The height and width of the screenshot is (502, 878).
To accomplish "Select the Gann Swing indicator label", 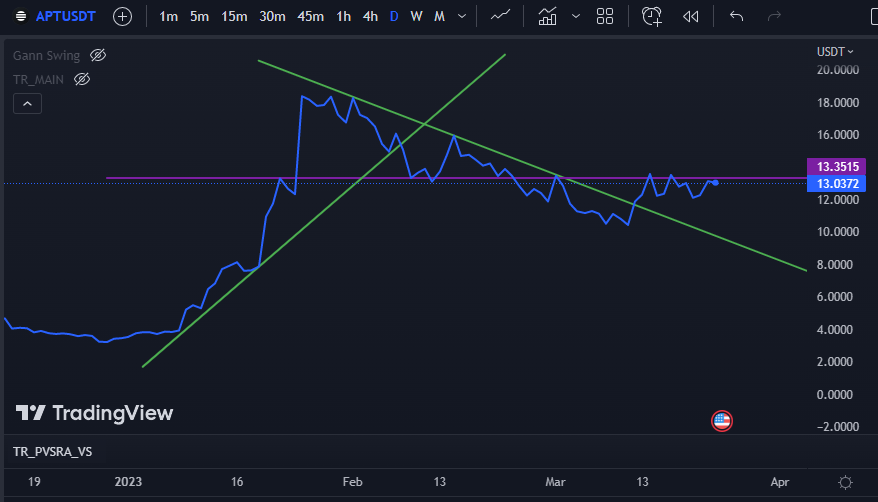I will coord(46,55).
